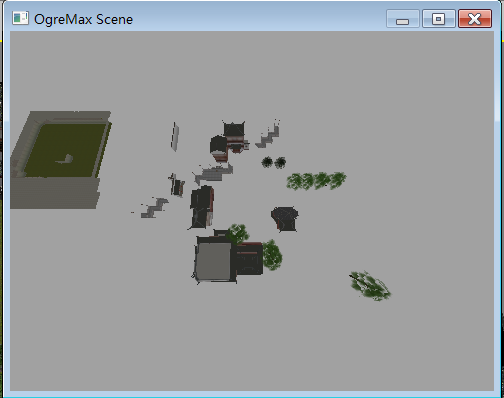Viewport: 504px width, 398px height.
Task: Maximize the OgreMax Scene window
Action: pyautogui.click(x=439, y=19)
